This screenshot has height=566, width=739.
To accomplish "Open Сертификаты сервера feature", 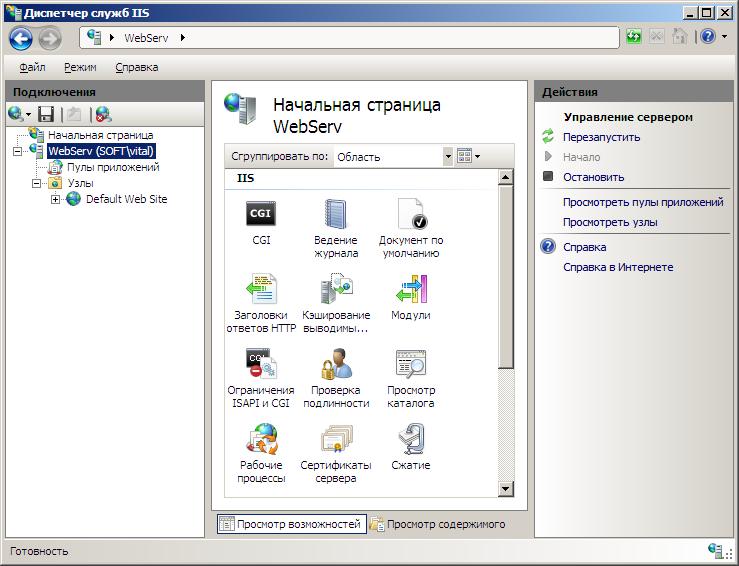I will pos(336,453).
